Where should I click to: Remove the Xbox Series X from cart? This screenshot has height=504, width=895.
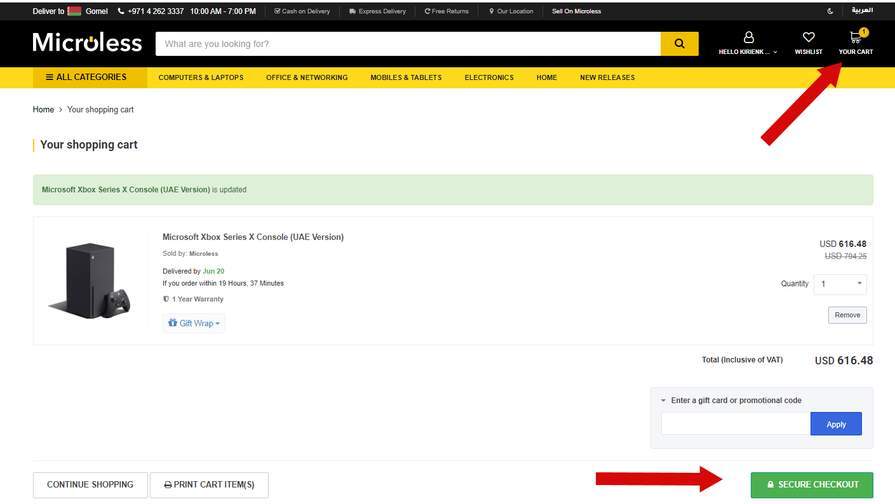click(847, 315)
